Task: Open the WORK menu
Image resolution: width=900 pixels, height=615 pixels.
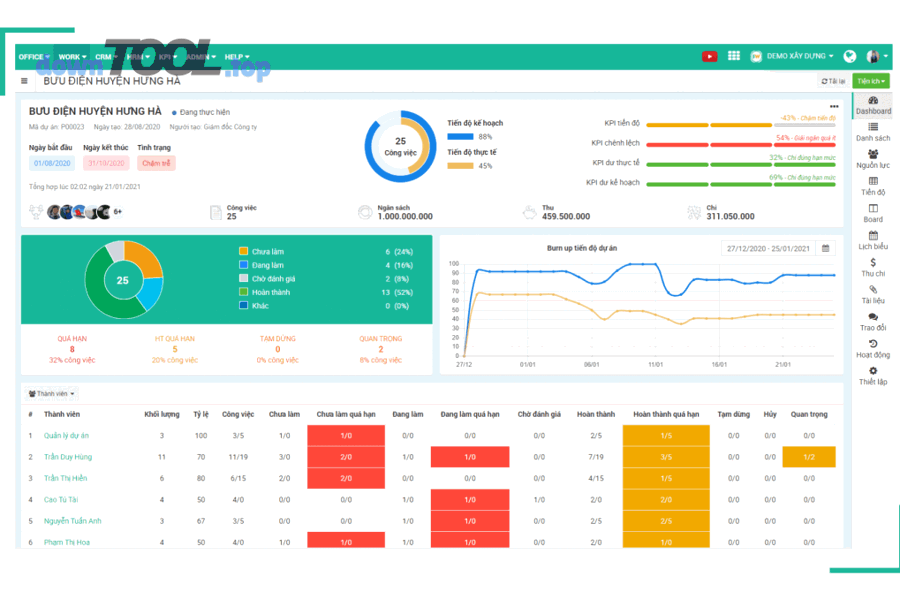Action: pos(72,57)
